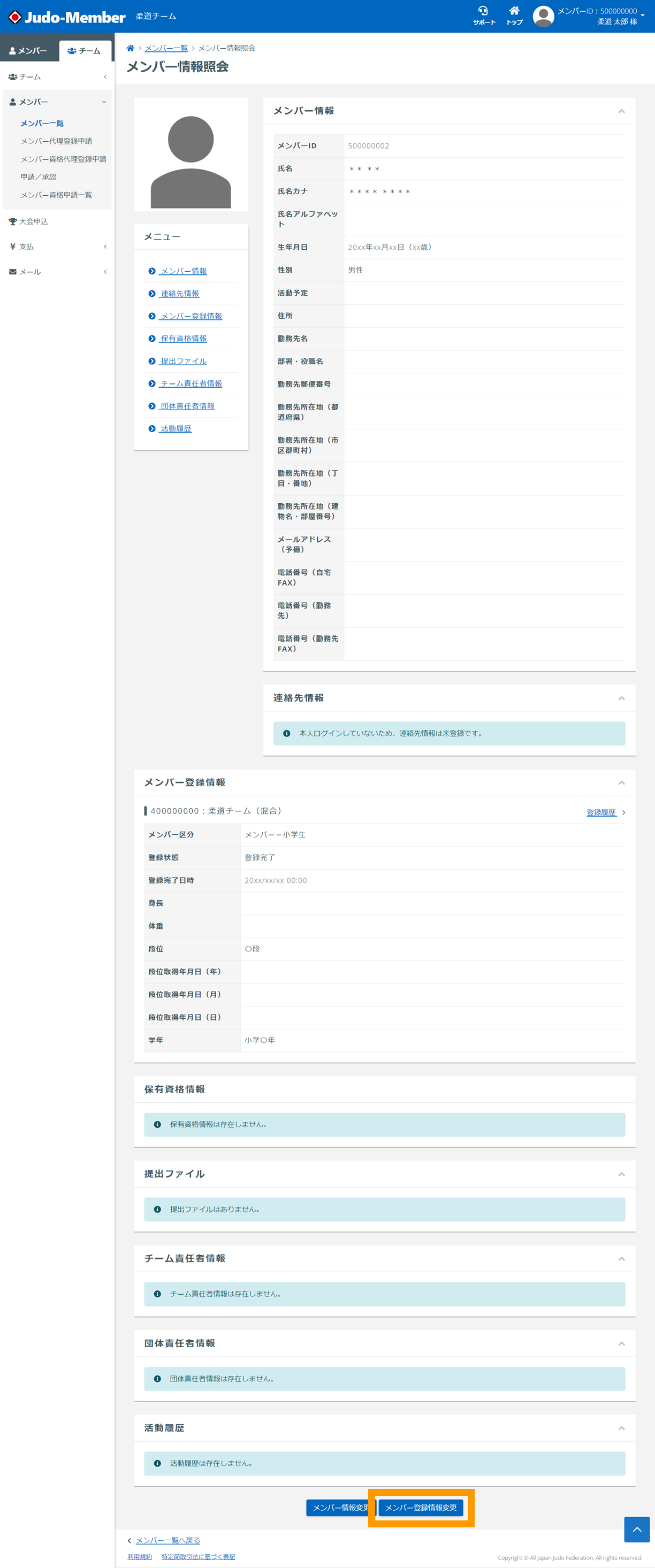Jump to メンバー情報 from menu
This screenshot has height=1568, width=655.
click(184, 272)
